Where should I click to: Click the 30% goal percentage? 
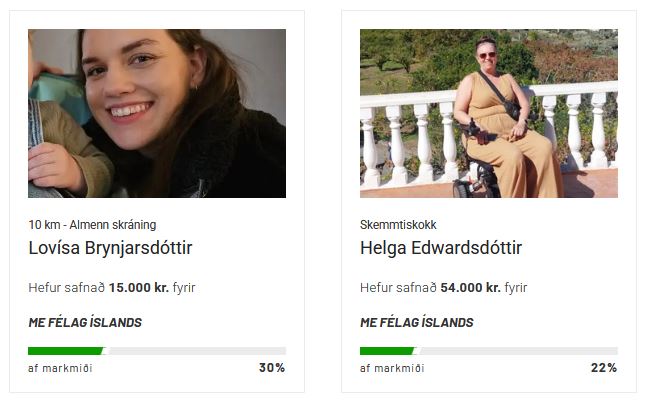pos(272,368)
